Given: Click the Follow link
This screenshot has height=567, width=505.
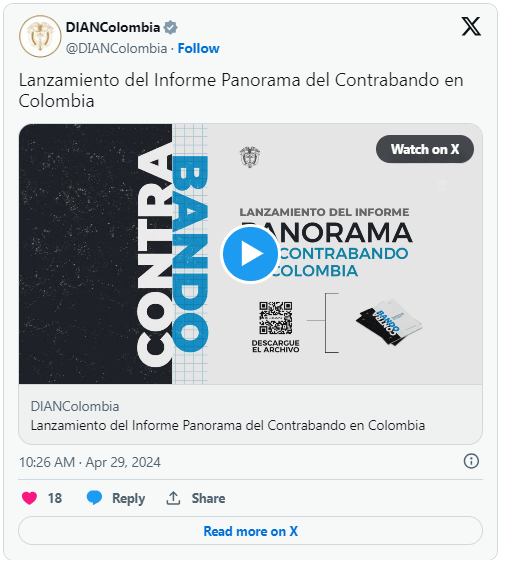Looking at the screenshot, I should 200,49.
